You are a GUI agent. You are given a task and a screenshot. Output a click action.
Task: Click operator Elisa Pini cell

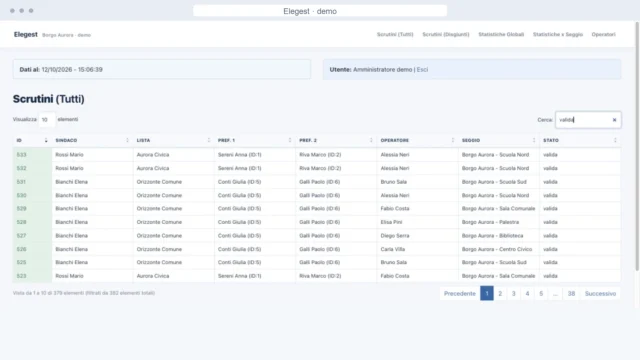(418, 222)
